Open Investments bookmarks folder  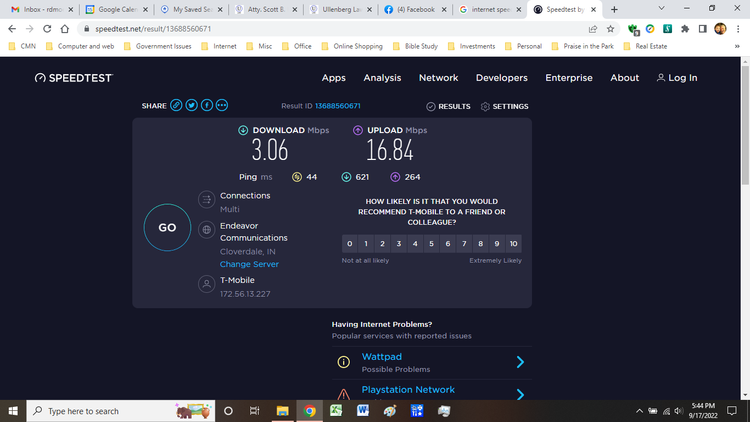[472, 46]
